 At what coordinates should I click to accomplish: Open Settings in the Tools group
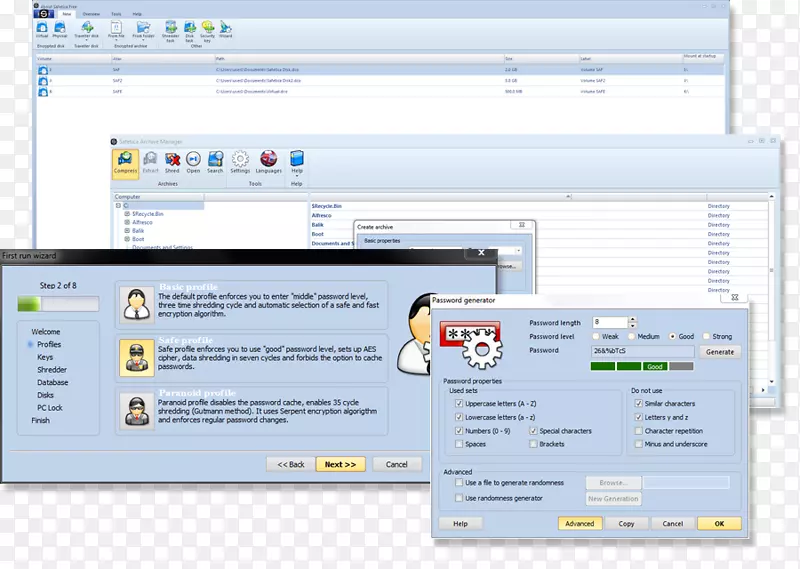coord(240,161)
